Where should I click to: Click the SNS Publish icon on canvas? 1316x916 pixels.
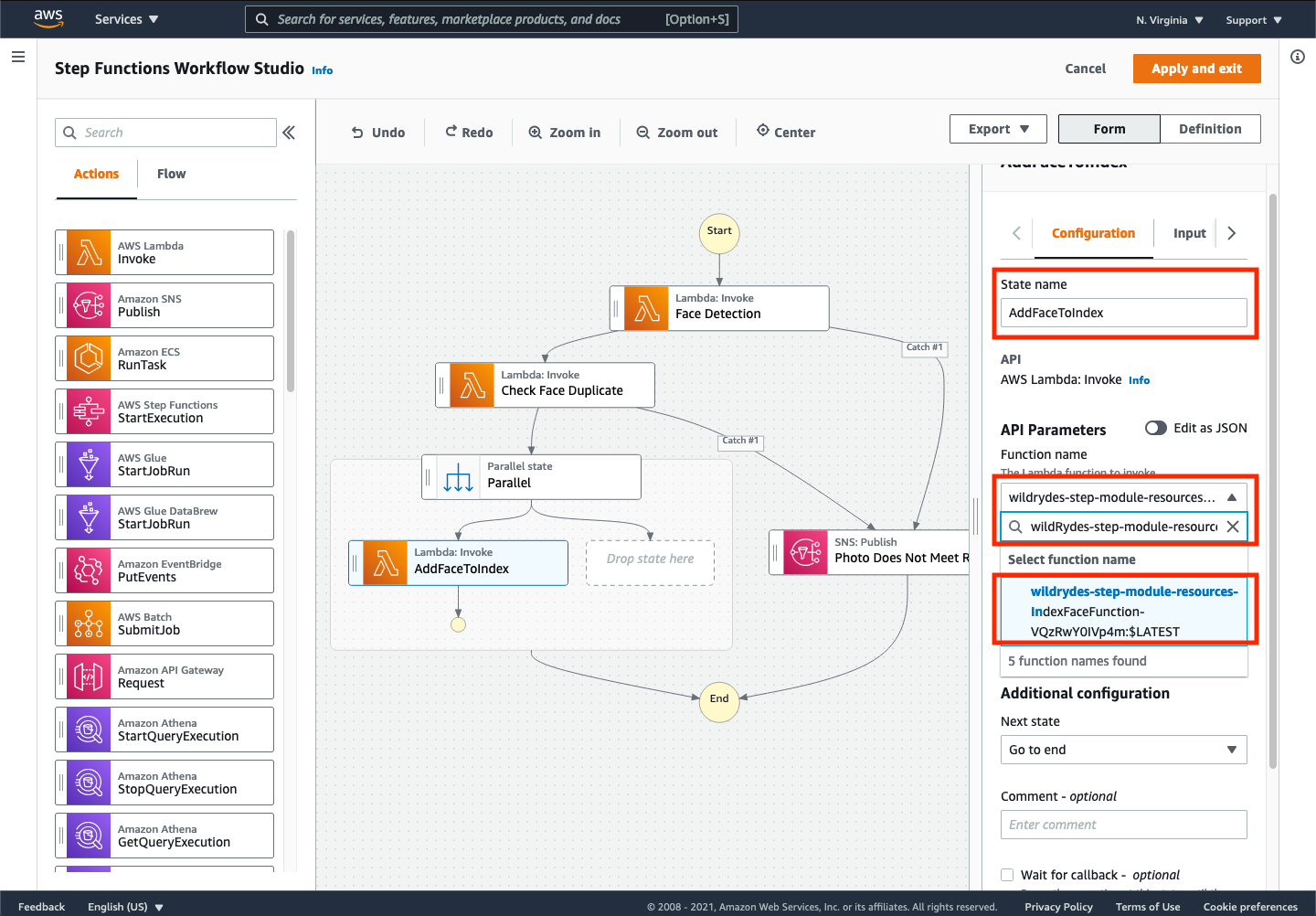click(805, 552)
